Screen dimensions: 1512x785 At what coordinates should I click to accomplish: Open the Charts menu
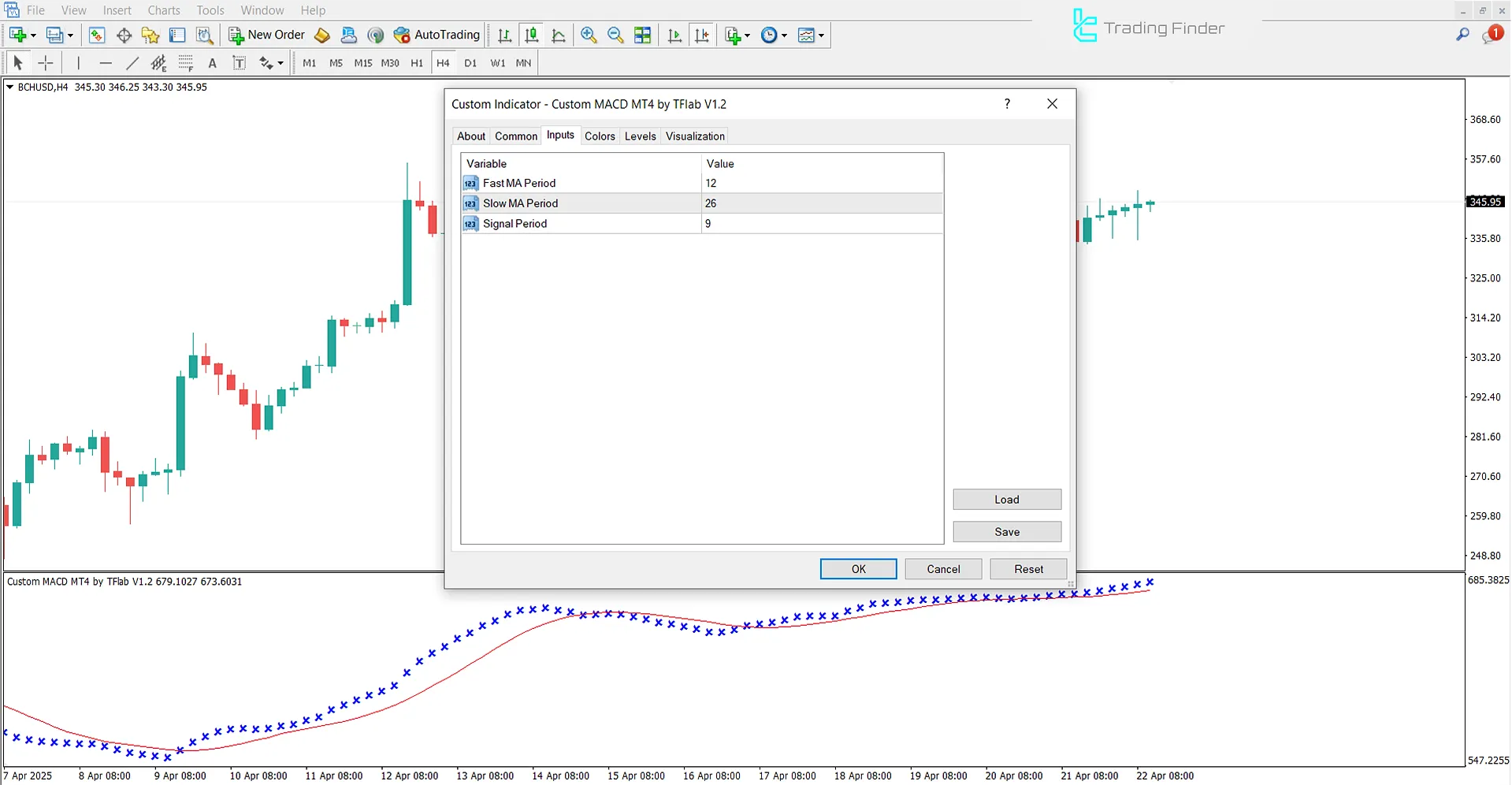[163, 10]
